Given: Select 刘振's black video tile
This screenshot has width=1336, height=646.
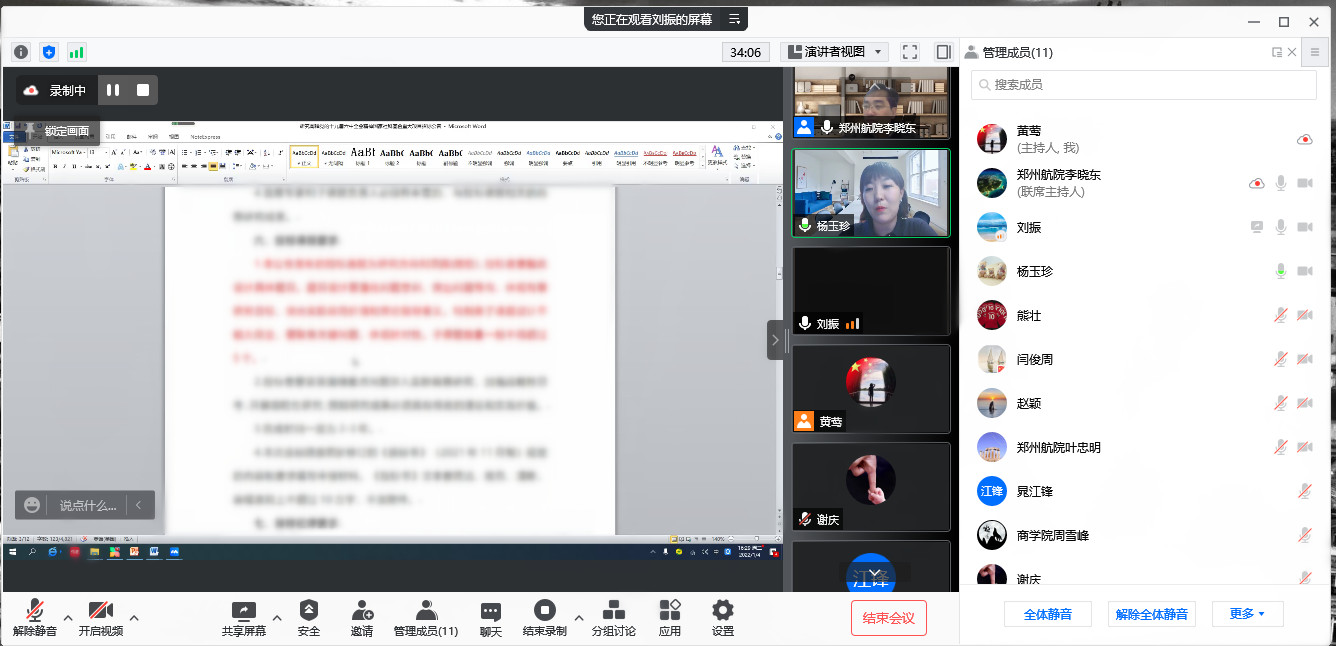Looking at the screenshot, I should click(871, 291).
